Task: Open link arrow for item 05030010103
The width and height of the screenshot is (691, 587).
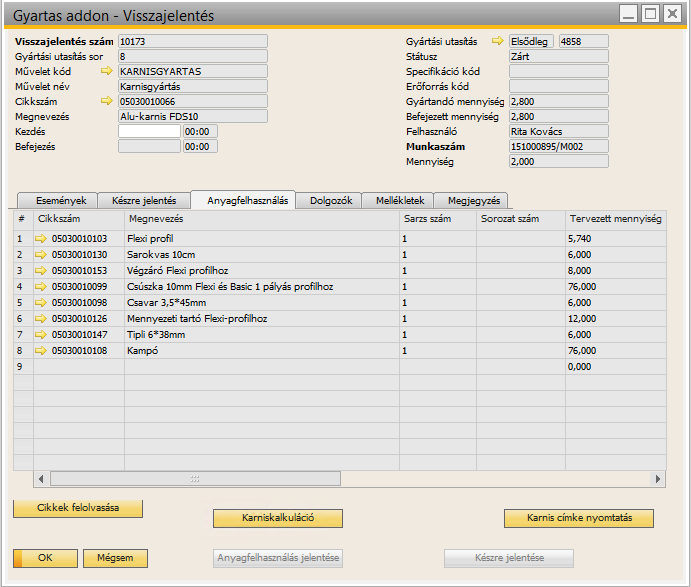Action: click(x=41, y=238)
